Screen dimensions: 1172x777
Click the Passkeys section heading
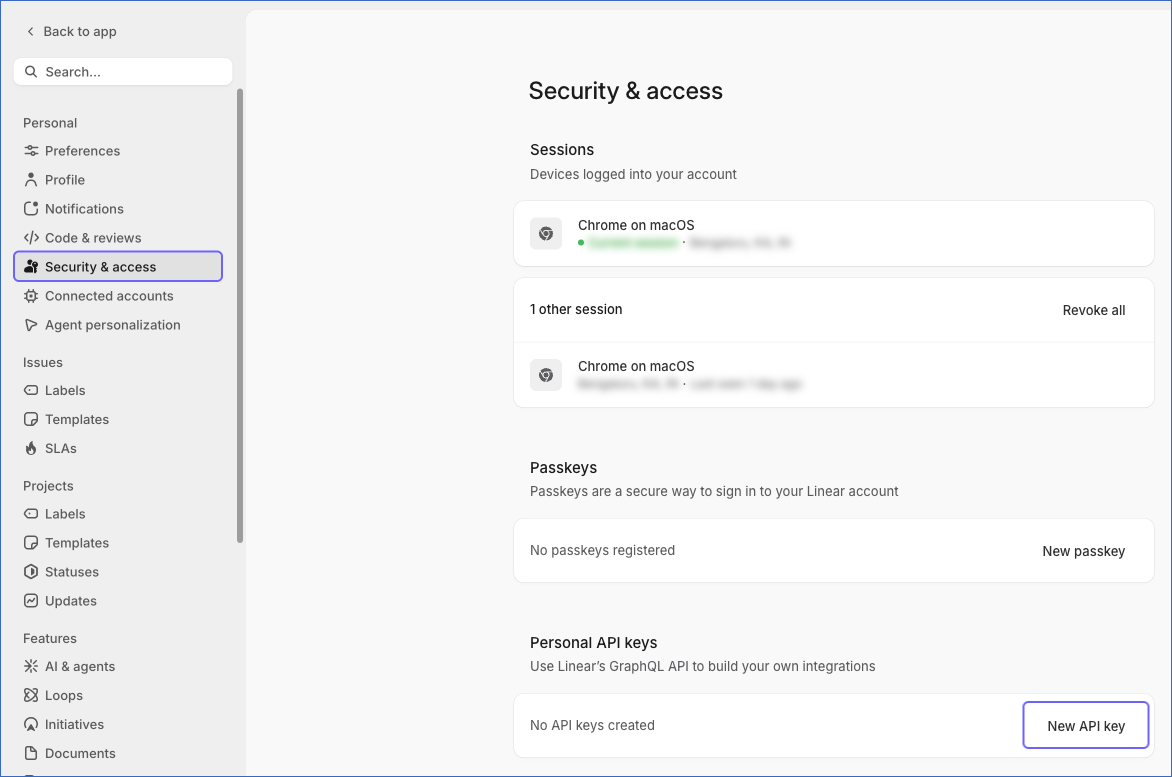563,468
